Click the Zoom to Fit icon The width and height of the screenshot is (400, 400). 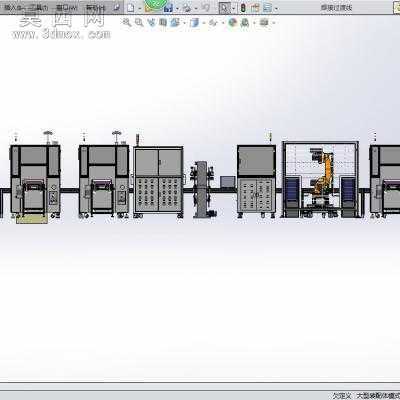(x=127, y=22)
